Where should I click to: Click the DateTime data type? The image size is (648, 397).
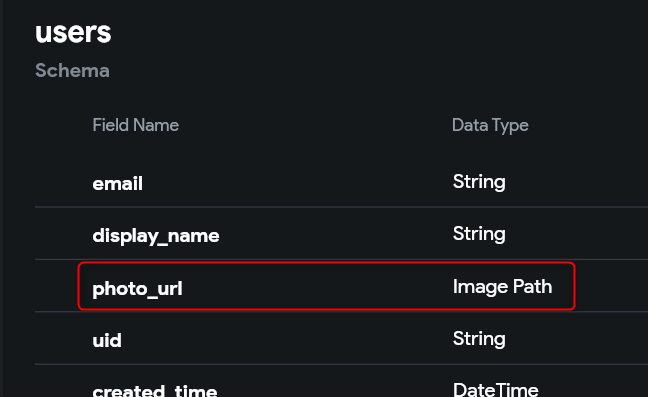click(x=496, y=390)
